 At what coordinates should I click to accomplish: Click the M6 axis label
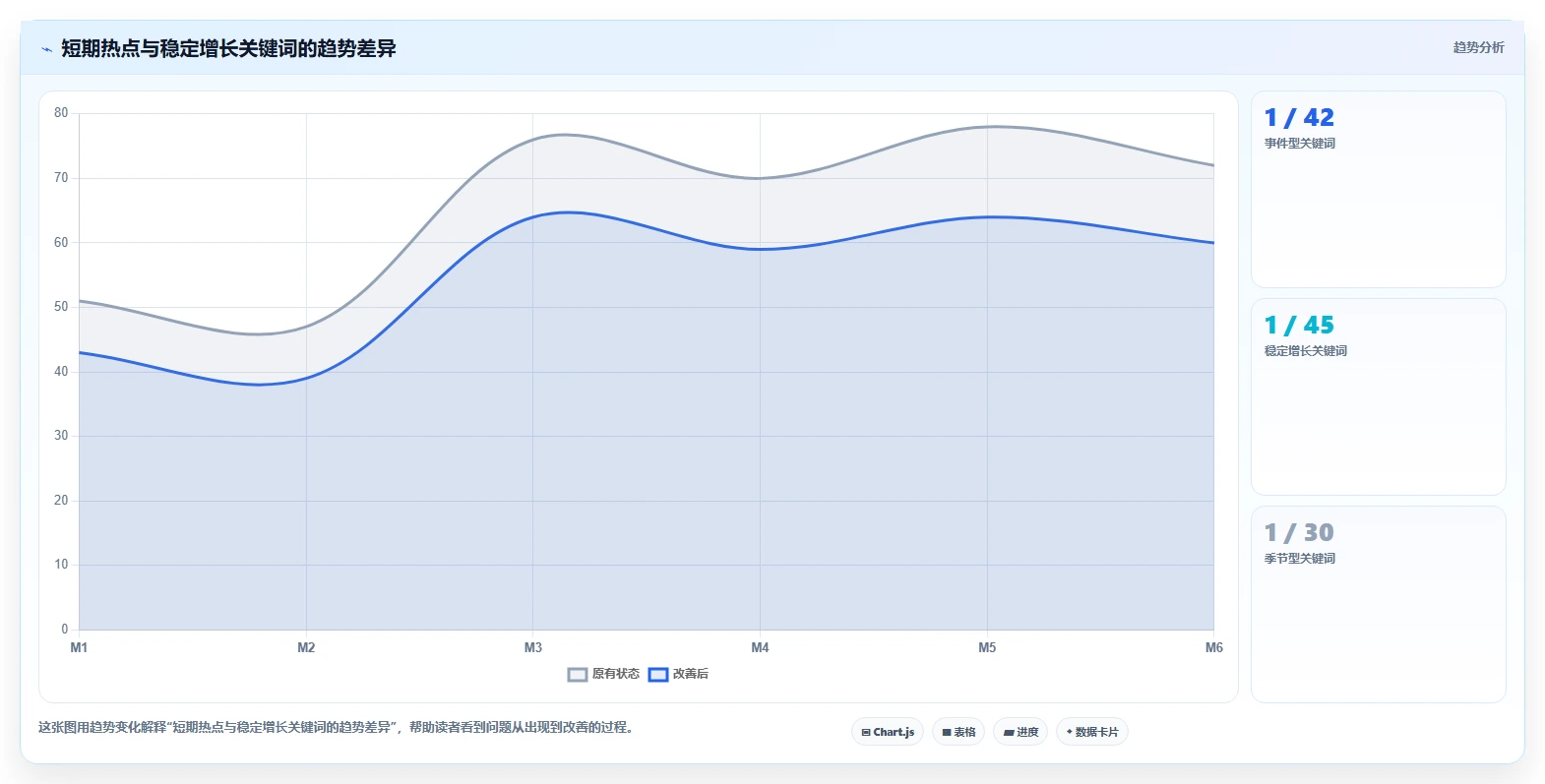tap(1214, 647)
